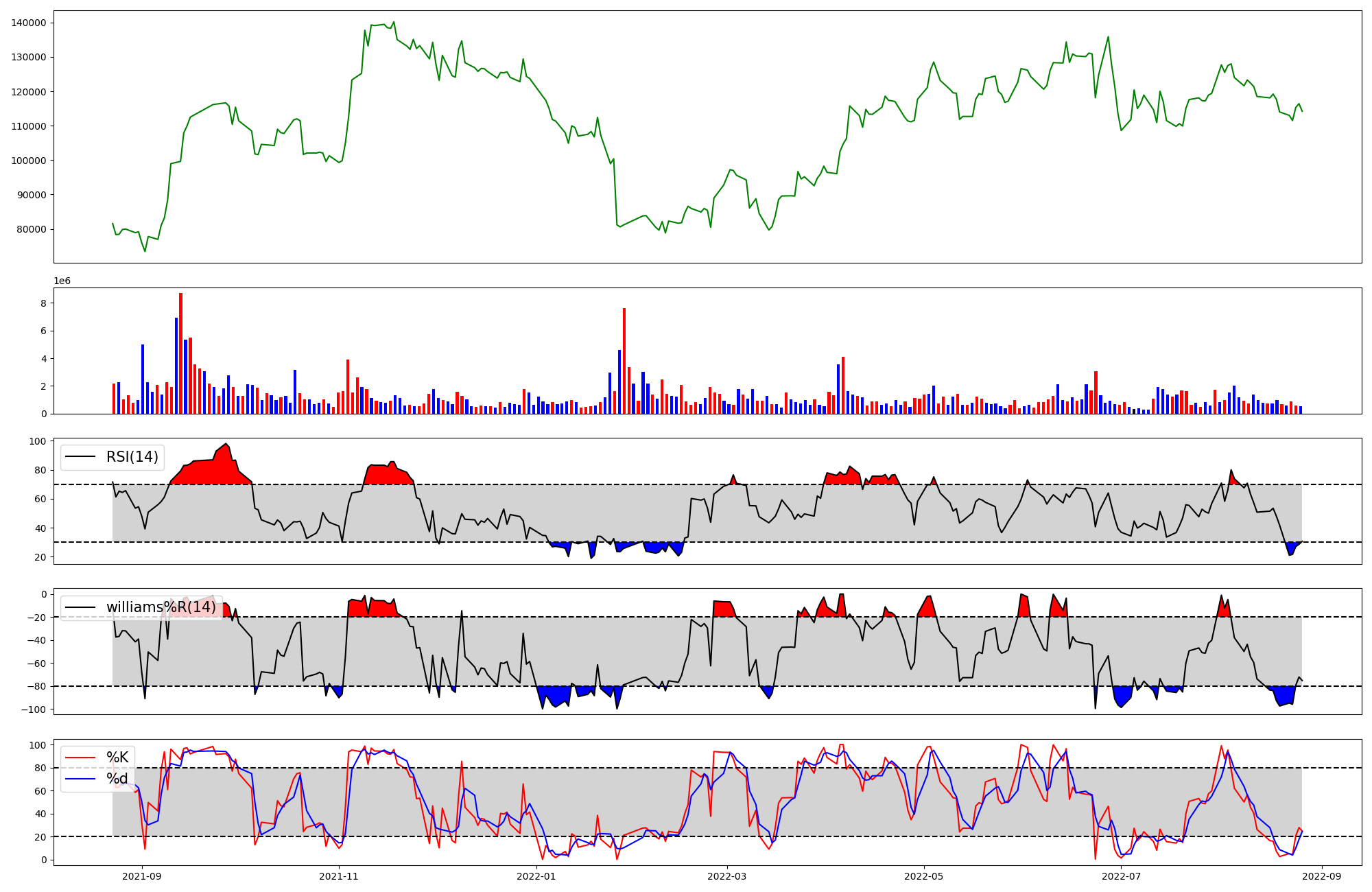Image resolution: width=1372 pixels, height=892 pixels.
Task: Click the −100 tick on Williams axis
Action: click(x=34, y=709)
